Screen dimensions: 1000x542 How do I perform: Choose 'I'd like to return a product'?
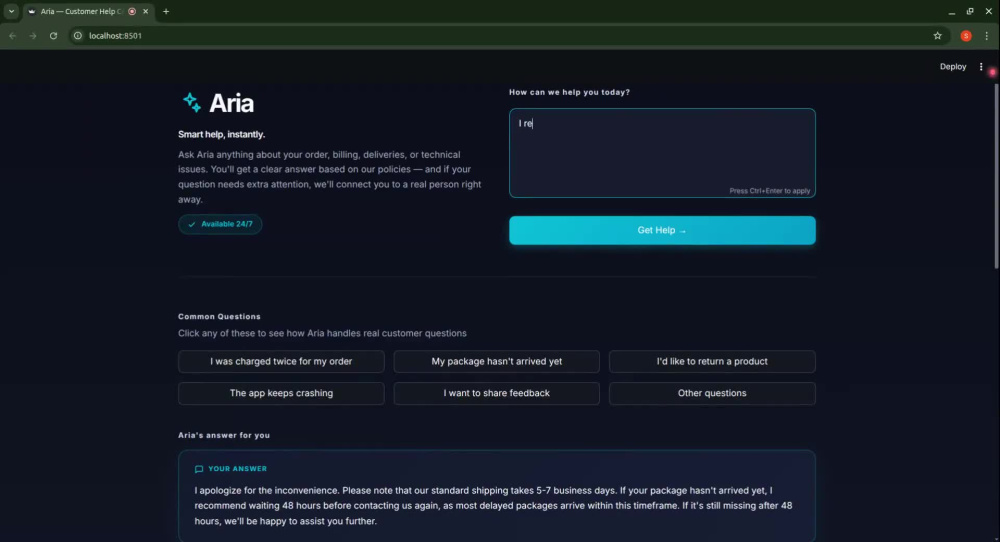pyautogui.click(x=712, y=361)
